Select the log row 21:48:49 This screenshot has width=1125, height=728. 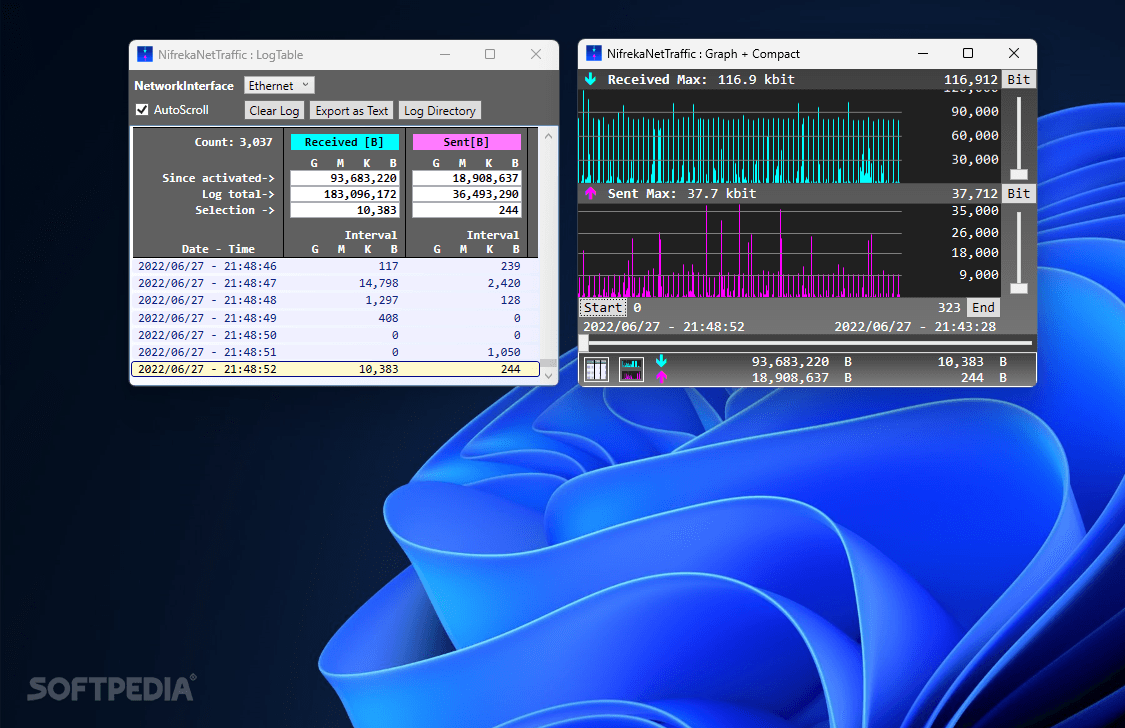(x=336, y=318)
